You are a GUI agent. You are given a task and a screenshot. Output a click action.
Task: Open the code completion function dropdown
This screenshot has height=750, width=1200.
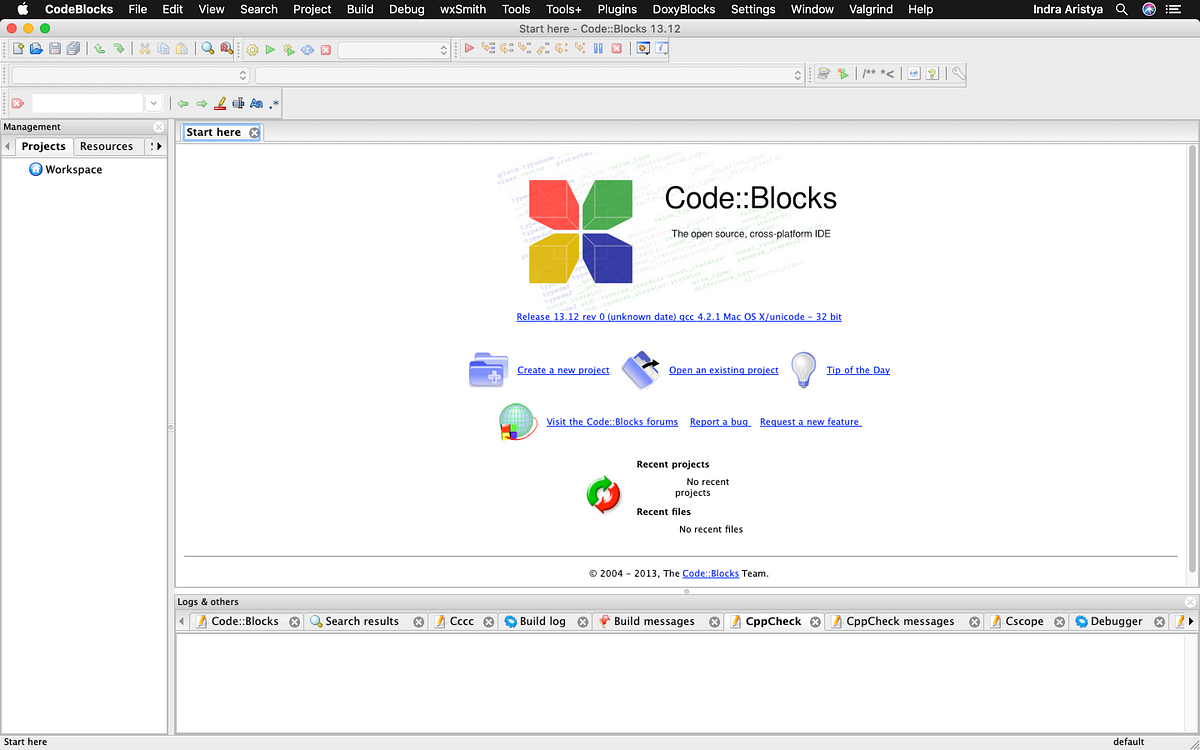tap(530, 75)
